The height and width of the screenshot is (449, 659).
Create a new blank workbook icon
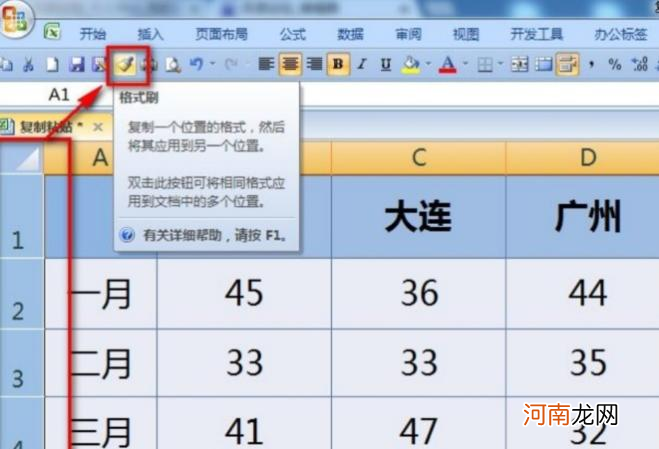pyautogui.click(x=53, y=64)
